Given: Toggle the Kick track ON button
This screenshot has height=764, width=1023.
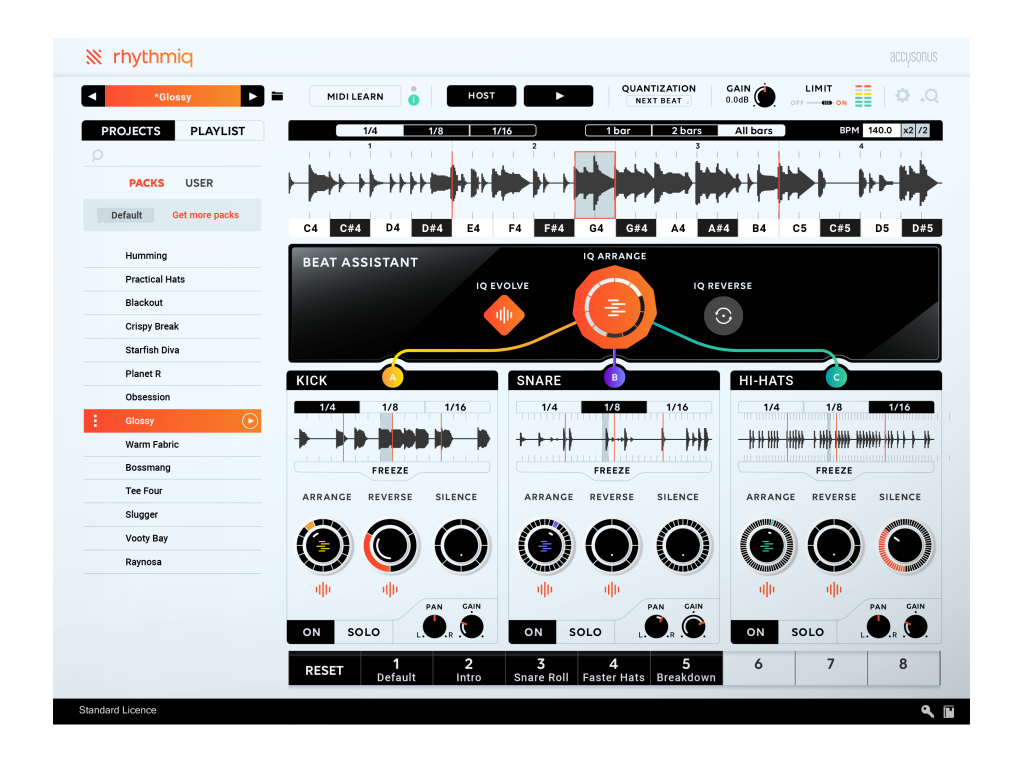Looking at the screenshot, I should pyautogui.click(x=312, y=632).
